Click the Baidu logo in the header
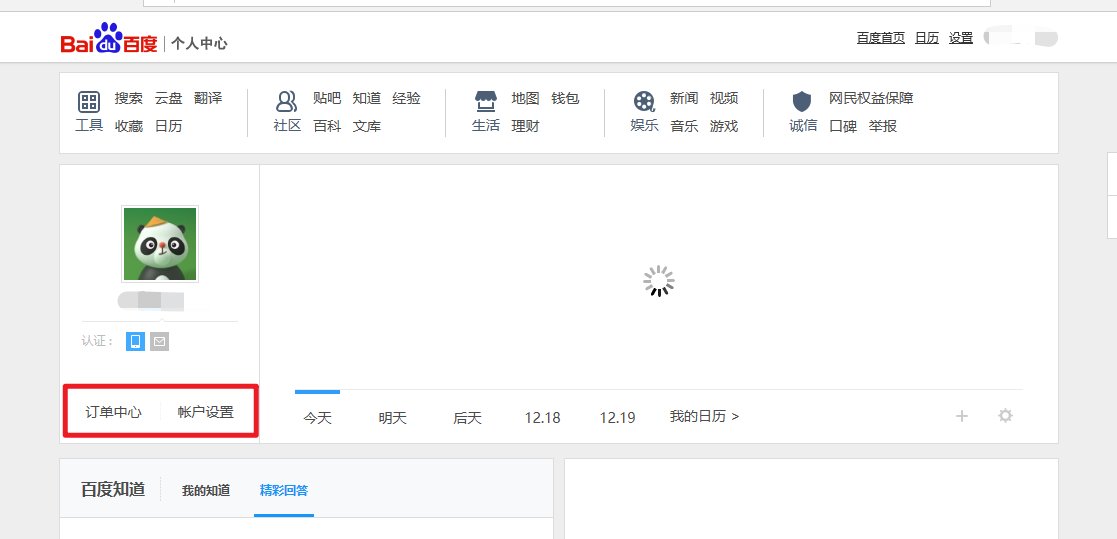 point(109,38)
